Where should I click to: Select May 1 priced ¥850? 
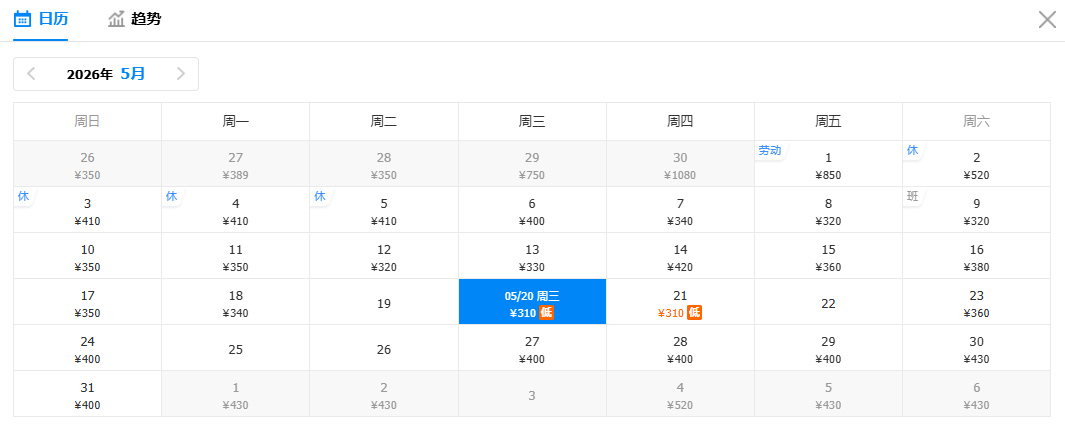point(828,164)
